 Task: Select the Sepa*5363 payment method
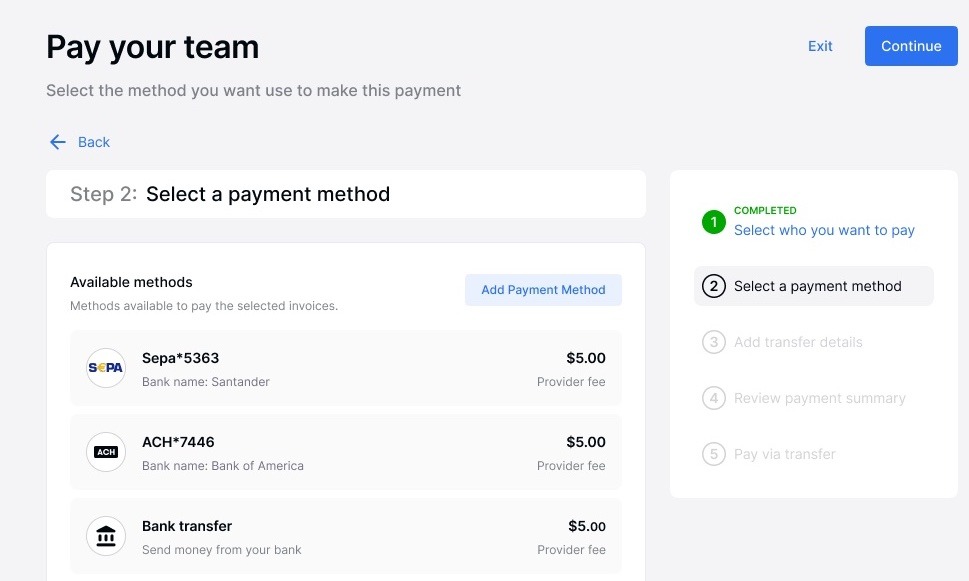coord(345,368)
